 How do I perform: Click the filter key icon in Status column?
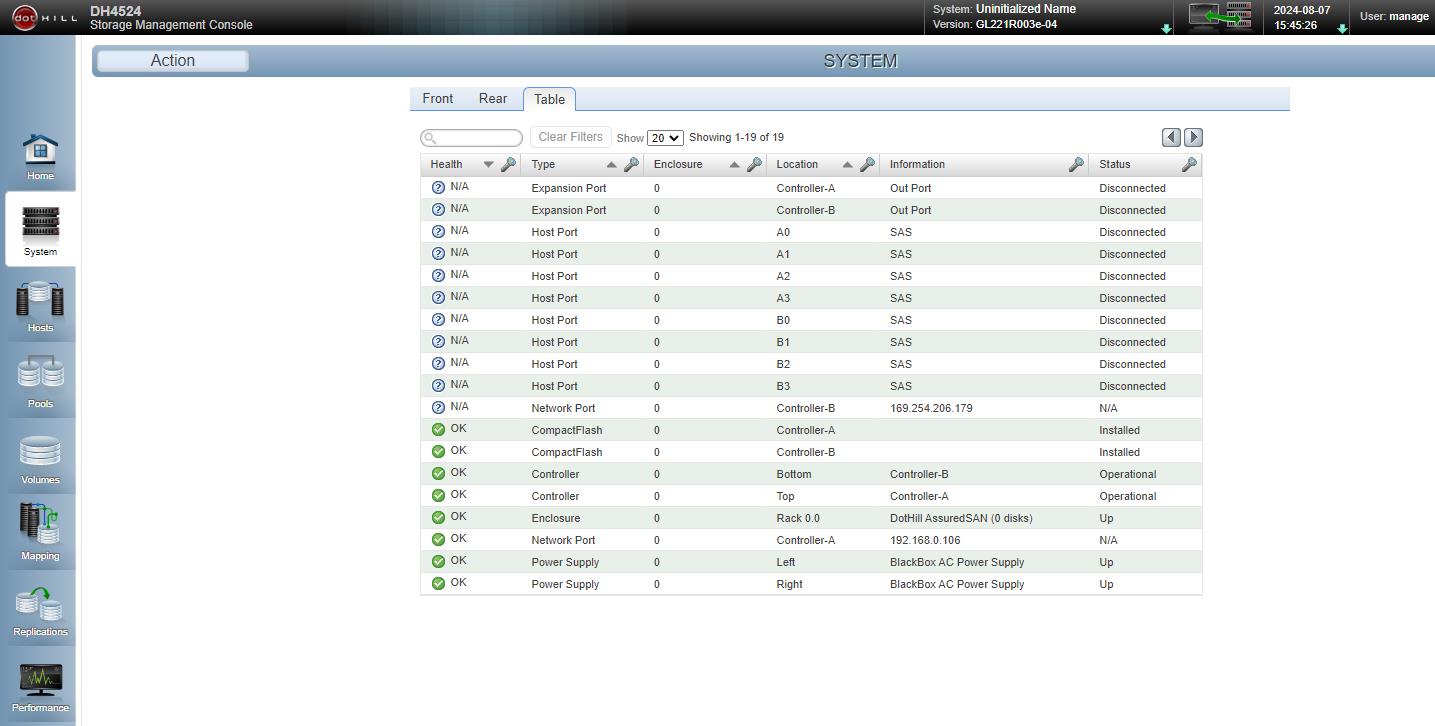(1189, 165)
